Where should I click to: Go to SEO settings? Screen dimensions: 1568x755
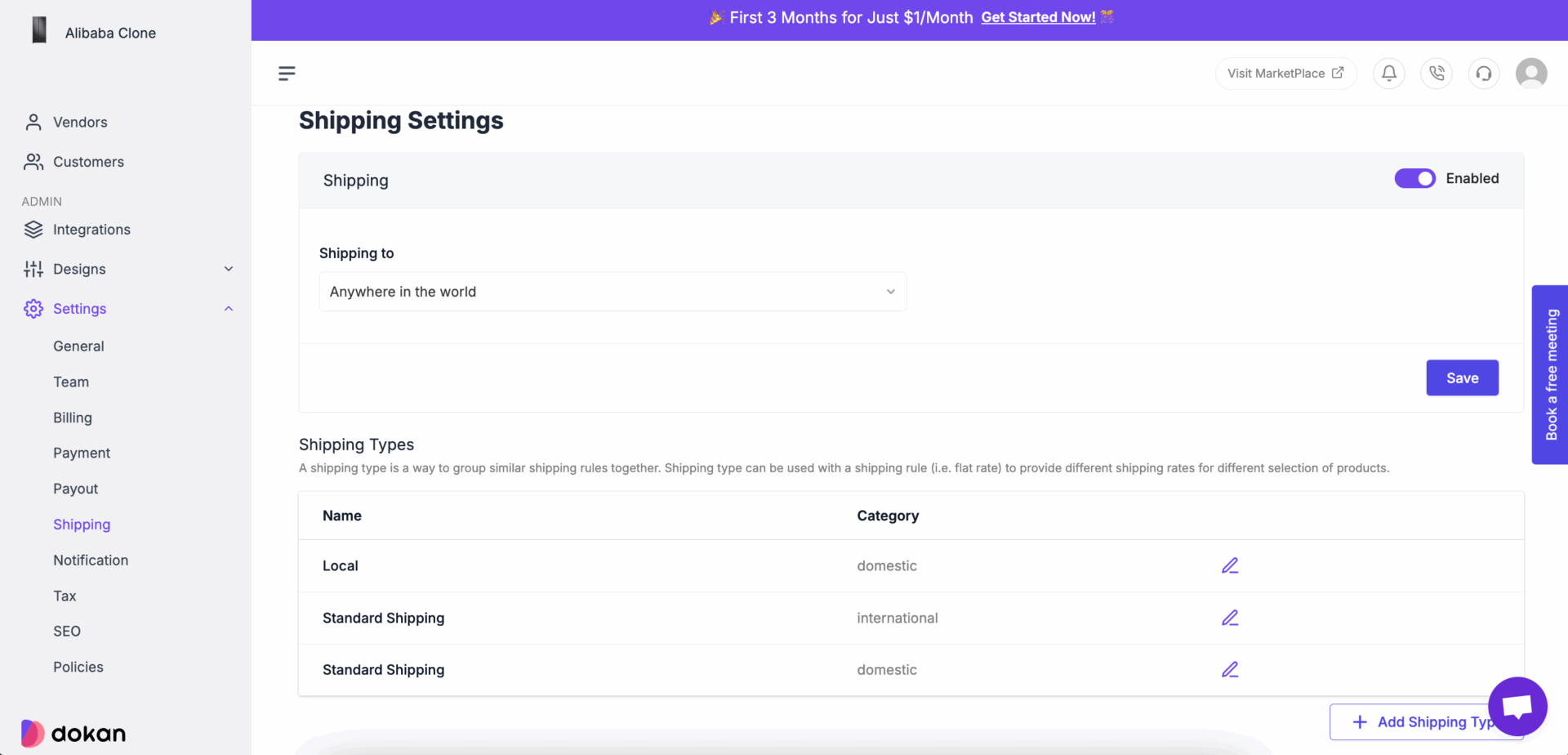click(67, 632)
